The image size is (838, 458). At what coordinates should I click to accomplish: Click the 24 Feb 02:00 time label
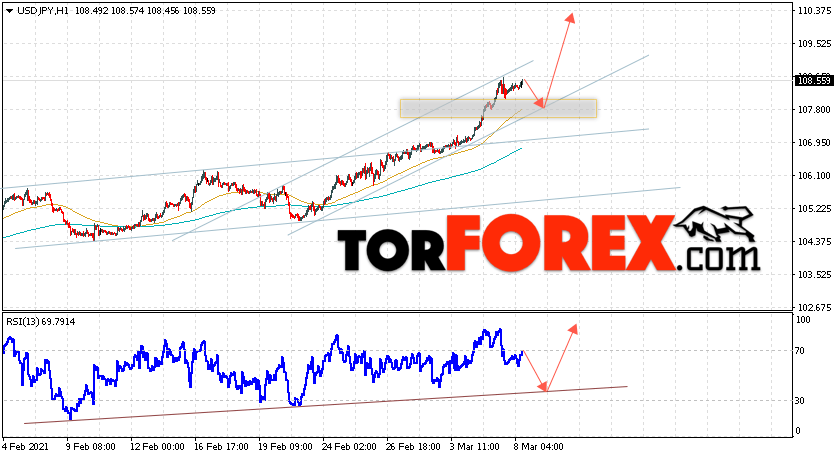(x=348, y=447)
